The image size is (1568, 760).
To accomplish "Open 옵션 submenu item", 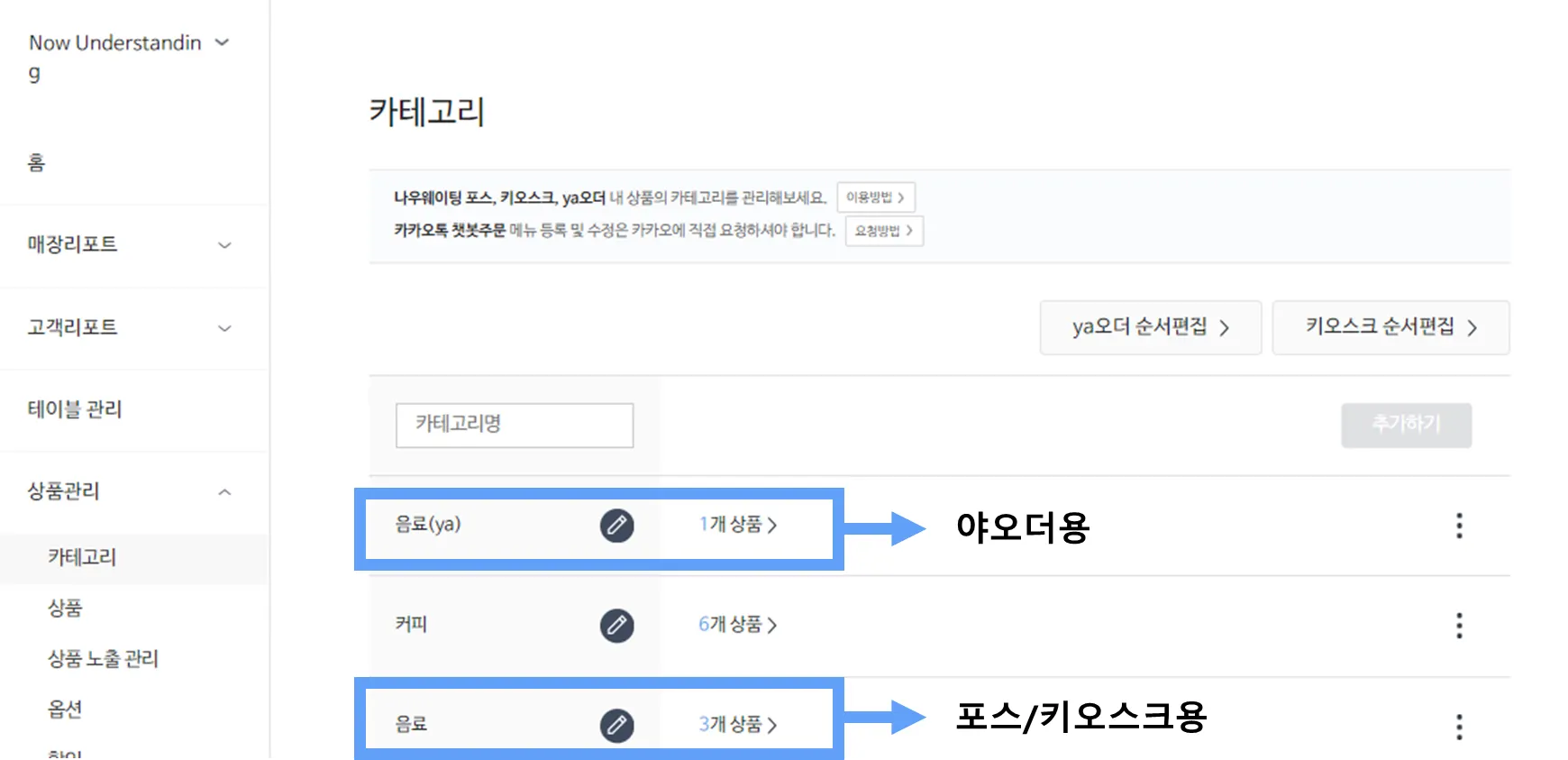I will 65,709.
